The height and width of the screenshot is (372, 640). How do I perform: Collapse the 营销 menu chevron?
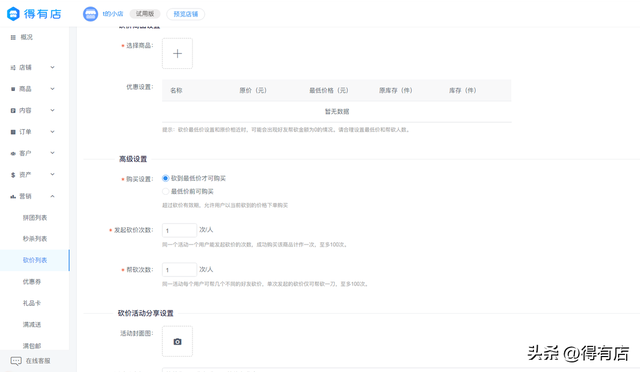52,196
